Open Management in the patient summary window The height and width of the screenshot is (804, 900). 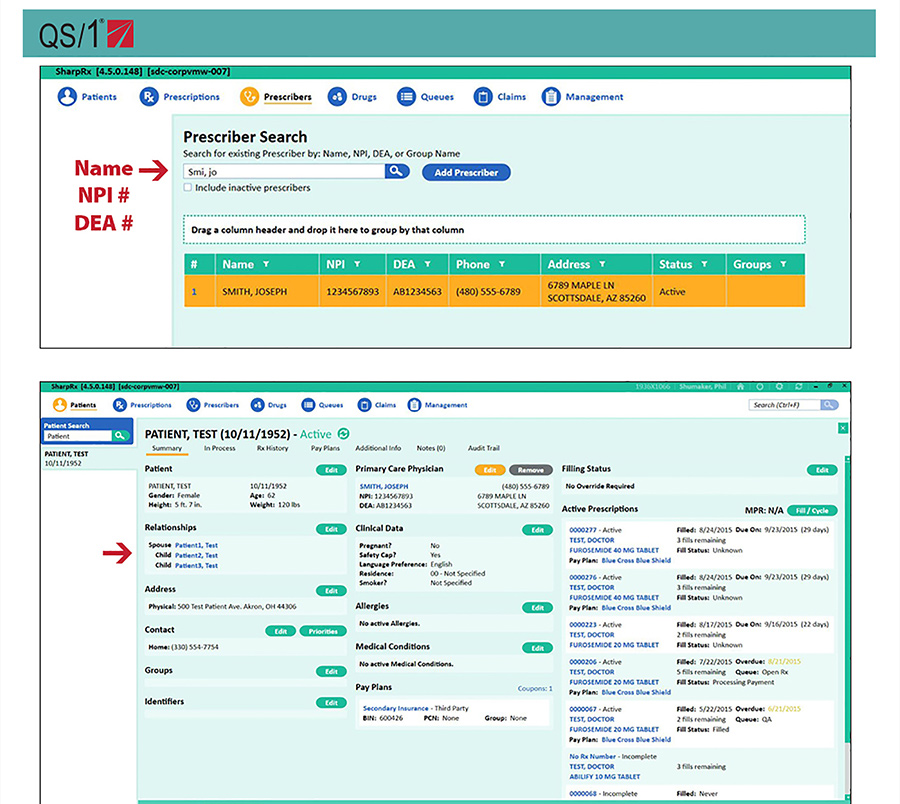point(437,405)
